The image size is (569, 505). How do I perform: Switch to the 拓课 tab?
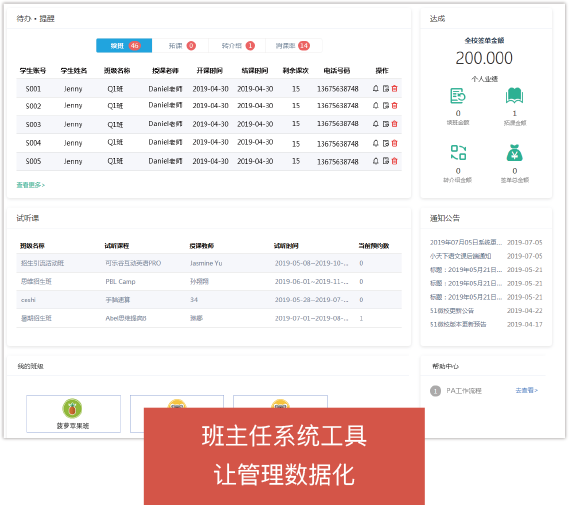pos(181,46)
